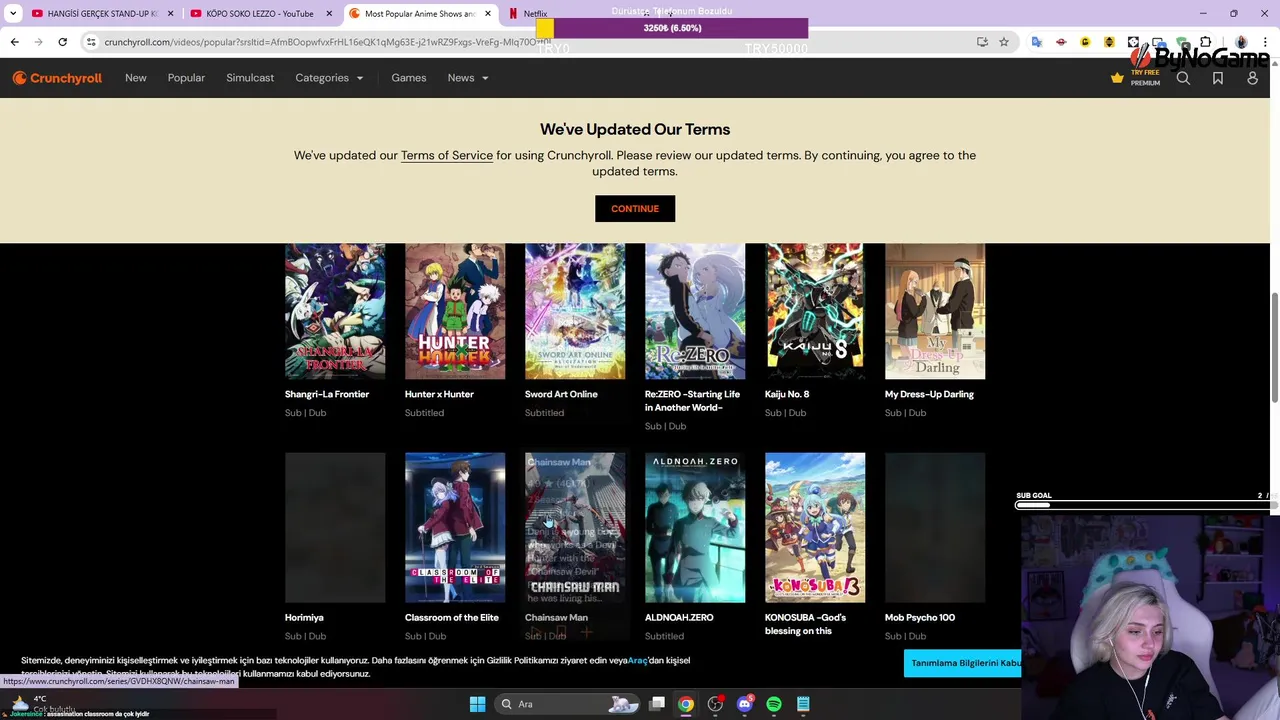Open Chainsaw Man card
Screen dimensions: 1280x720
[575, 545]
